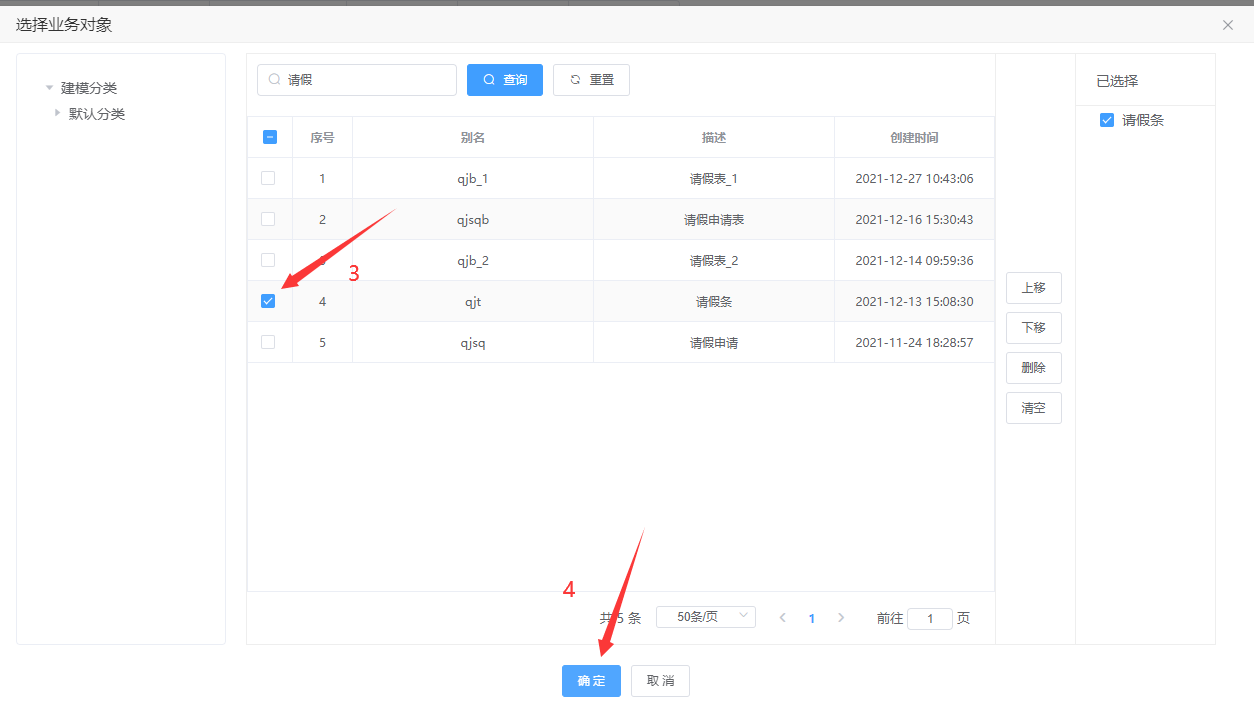The image size is (1254, 717).
Task: Click the 查询 search button
Action: [504, 80]
